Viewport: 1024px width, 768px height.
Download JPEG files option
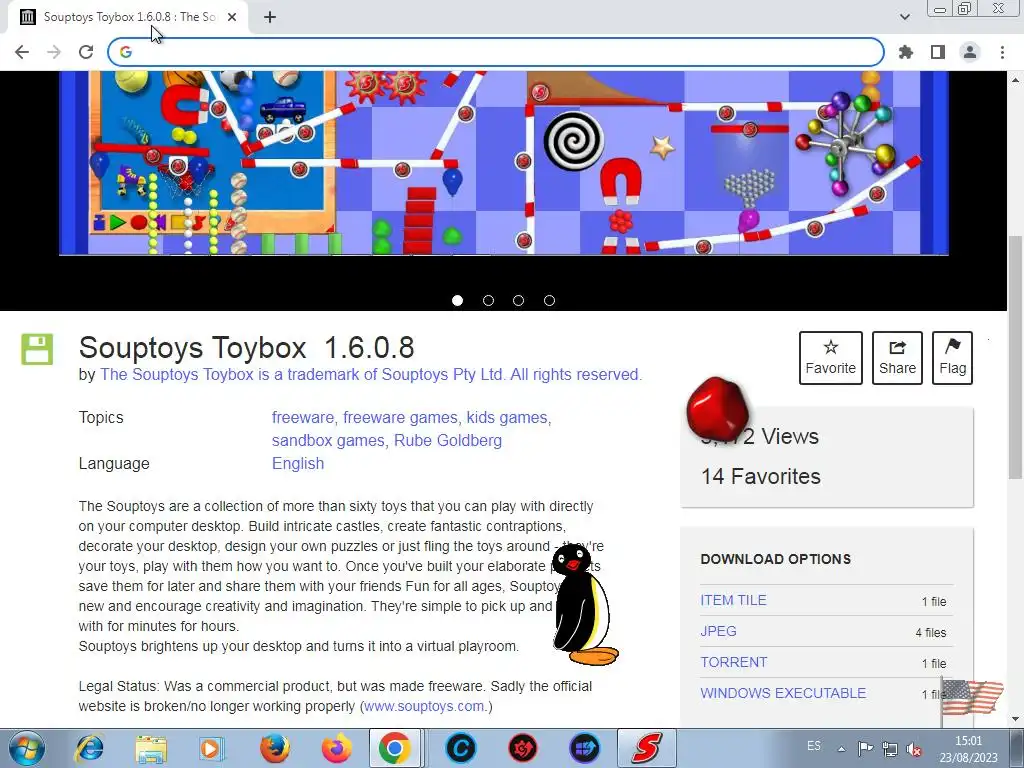[718, 632]
